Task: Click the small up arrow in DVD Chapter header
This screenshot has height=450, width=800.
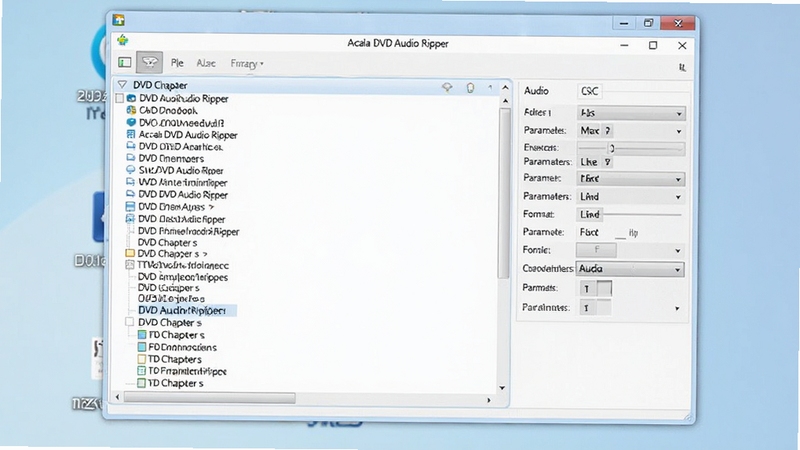Action: [x=490, y=88]
